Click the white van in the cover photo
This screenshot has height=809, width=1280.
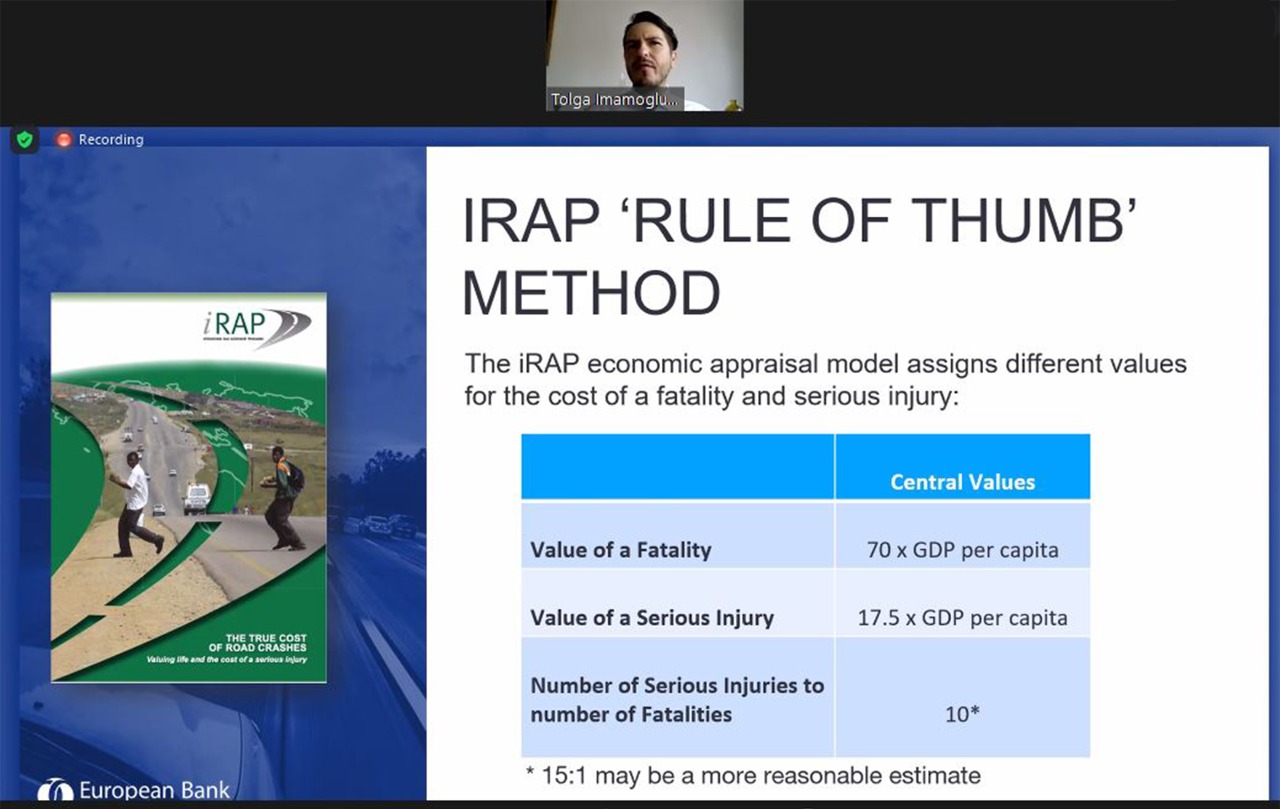197,498
